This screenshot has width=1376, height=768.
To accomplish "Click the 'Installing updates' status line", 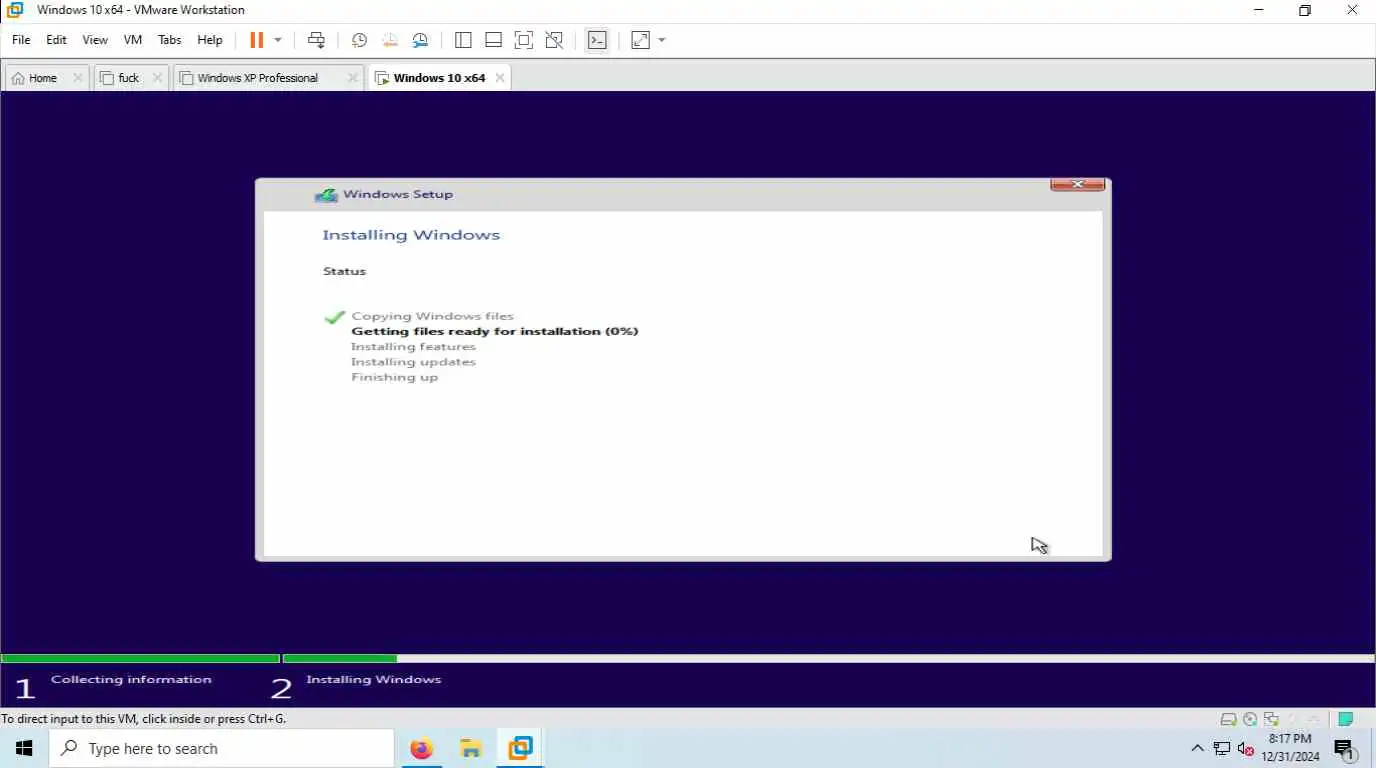I will (413, 362).
